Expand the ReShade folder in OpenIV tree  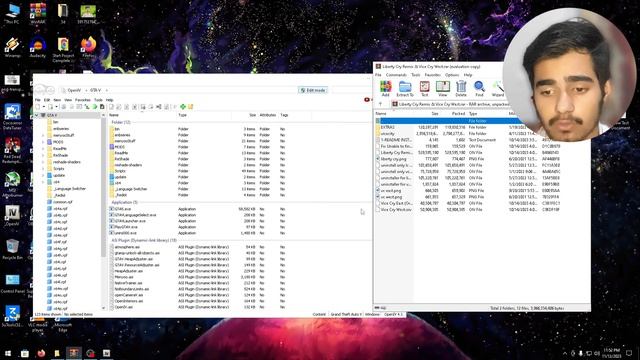click(43, 156)
